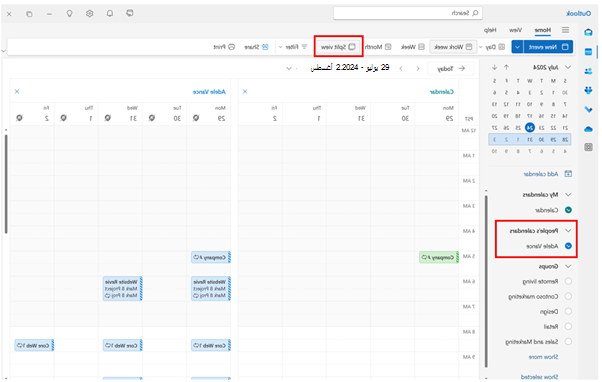
Task: Open Adele's Monday Website Review event
Action: click(211, 288)
